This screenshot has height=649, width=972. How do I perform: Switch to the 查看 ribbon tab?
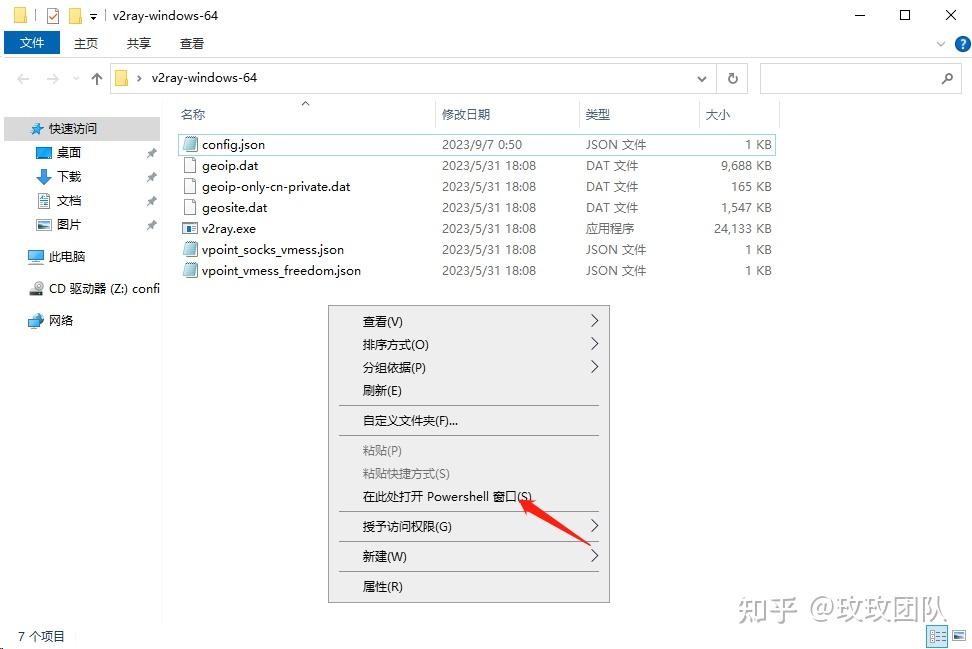pos(190,43)
